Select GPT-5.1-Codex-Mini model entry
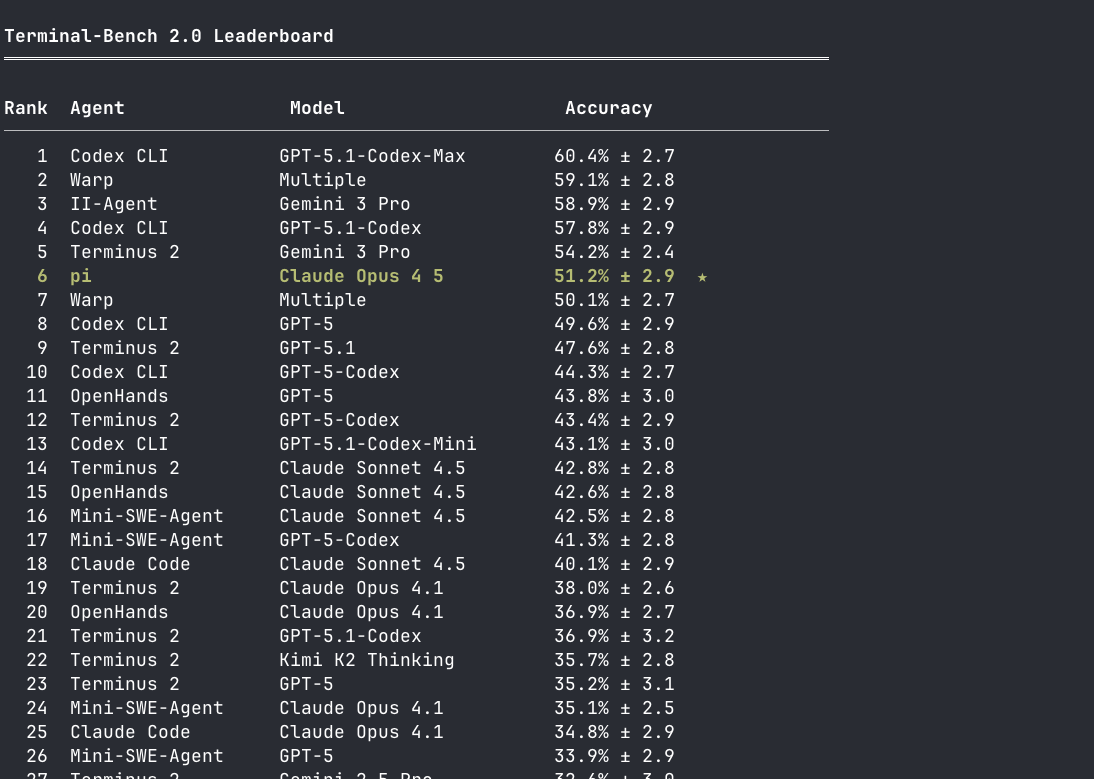1094x779 pixels. coord(378,444)
